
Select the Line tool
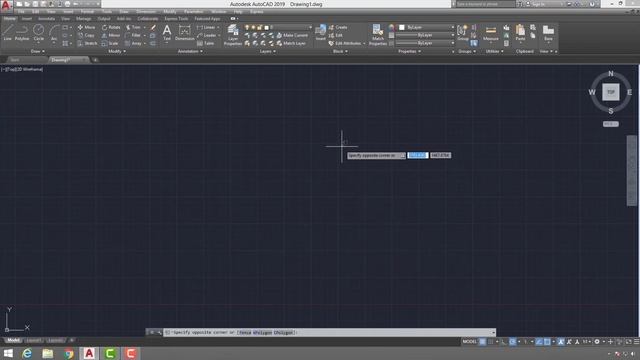tap(7, 32)
